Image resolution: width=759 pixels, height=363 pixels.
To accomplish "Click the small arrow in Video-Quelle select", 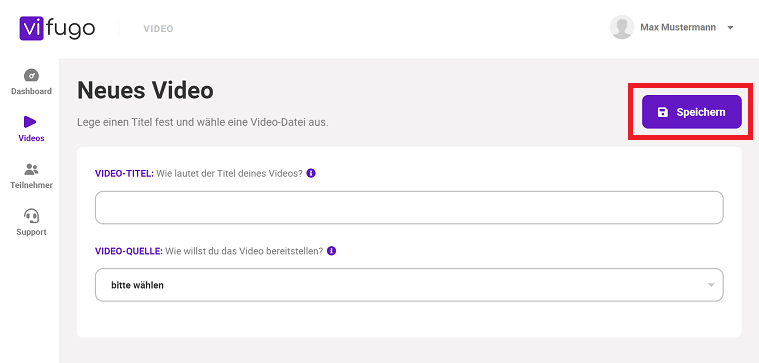I will (x=711, y=285).
